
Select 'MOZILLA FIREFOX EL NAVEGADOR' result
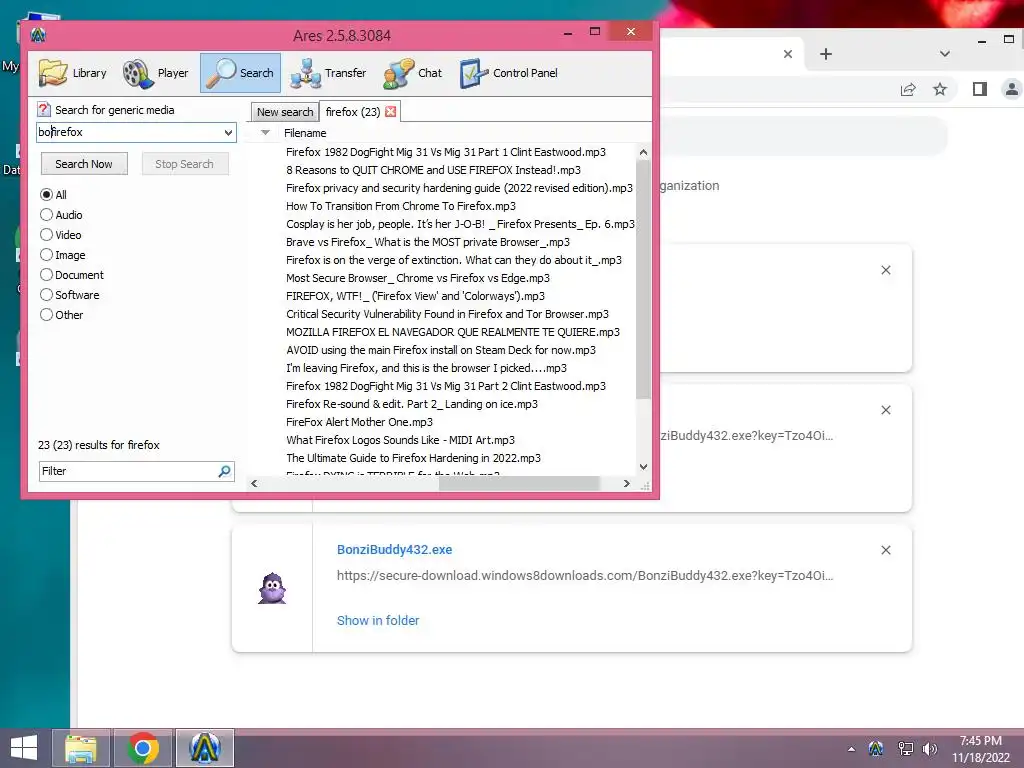(453, 332)
